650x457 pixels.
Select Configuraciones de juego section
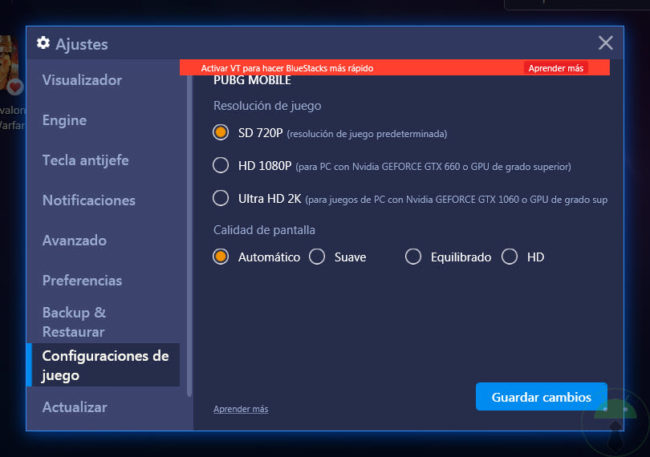coord(105,365)
